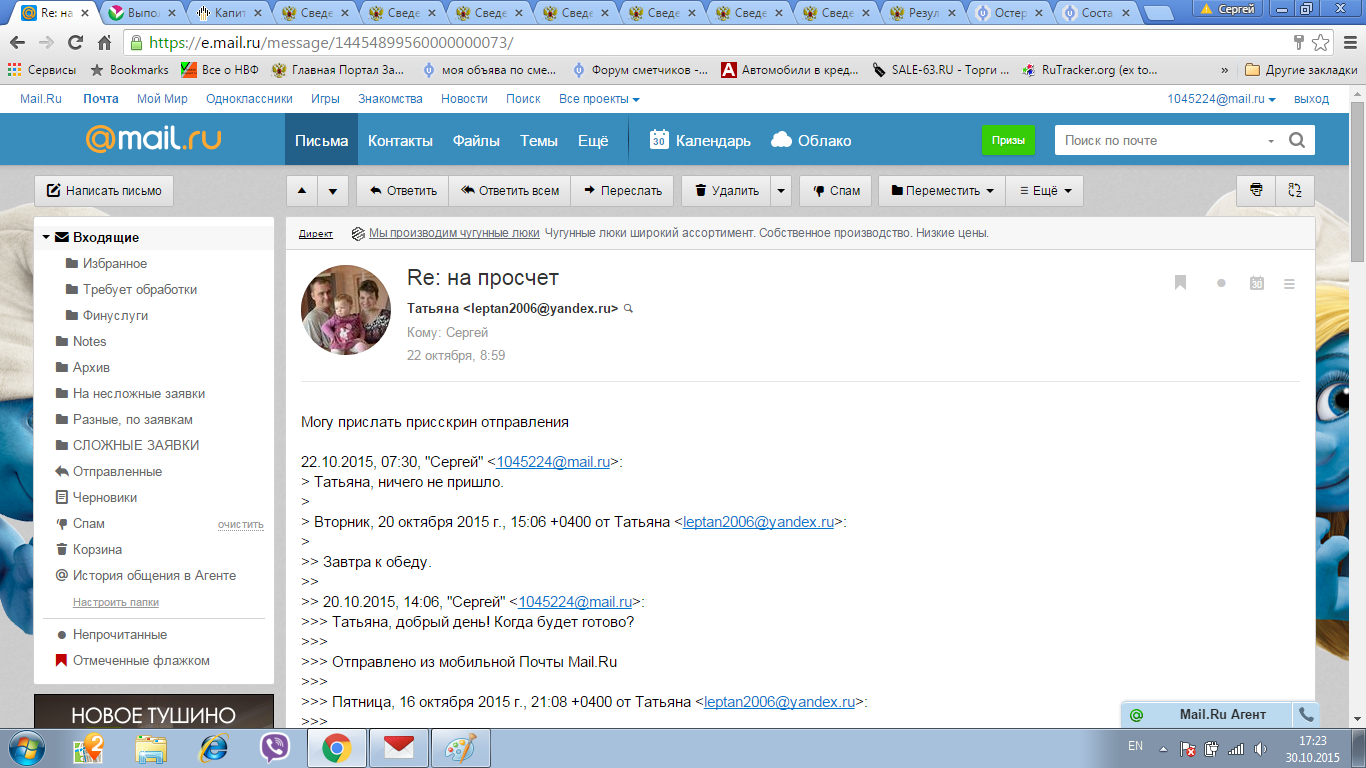Bookmark this page with the star icon
Viewport: 1366px width, 768px height.
[x=1321, y=43]
